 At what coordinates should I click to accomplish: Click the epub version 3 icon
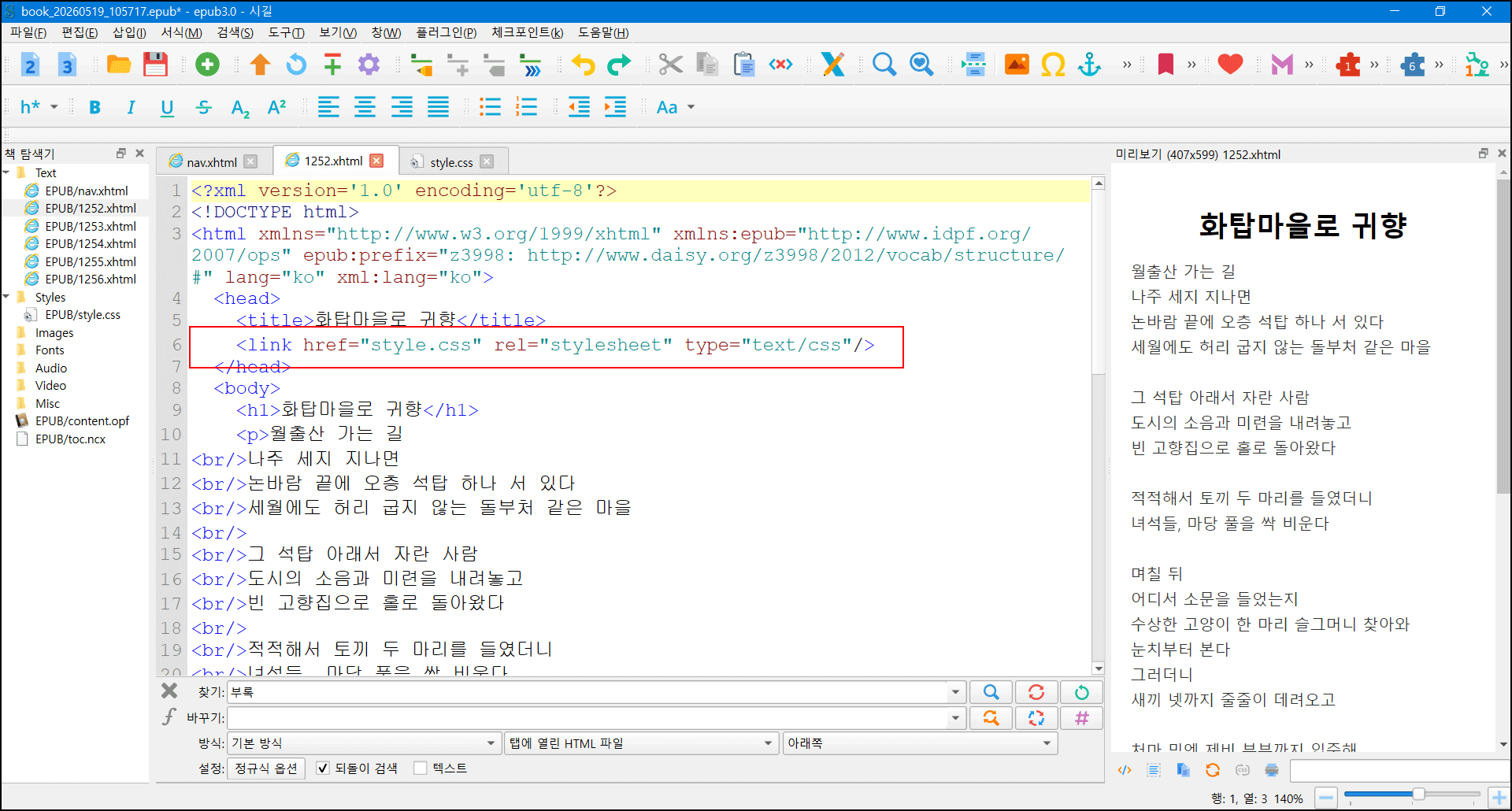(67, 65)
